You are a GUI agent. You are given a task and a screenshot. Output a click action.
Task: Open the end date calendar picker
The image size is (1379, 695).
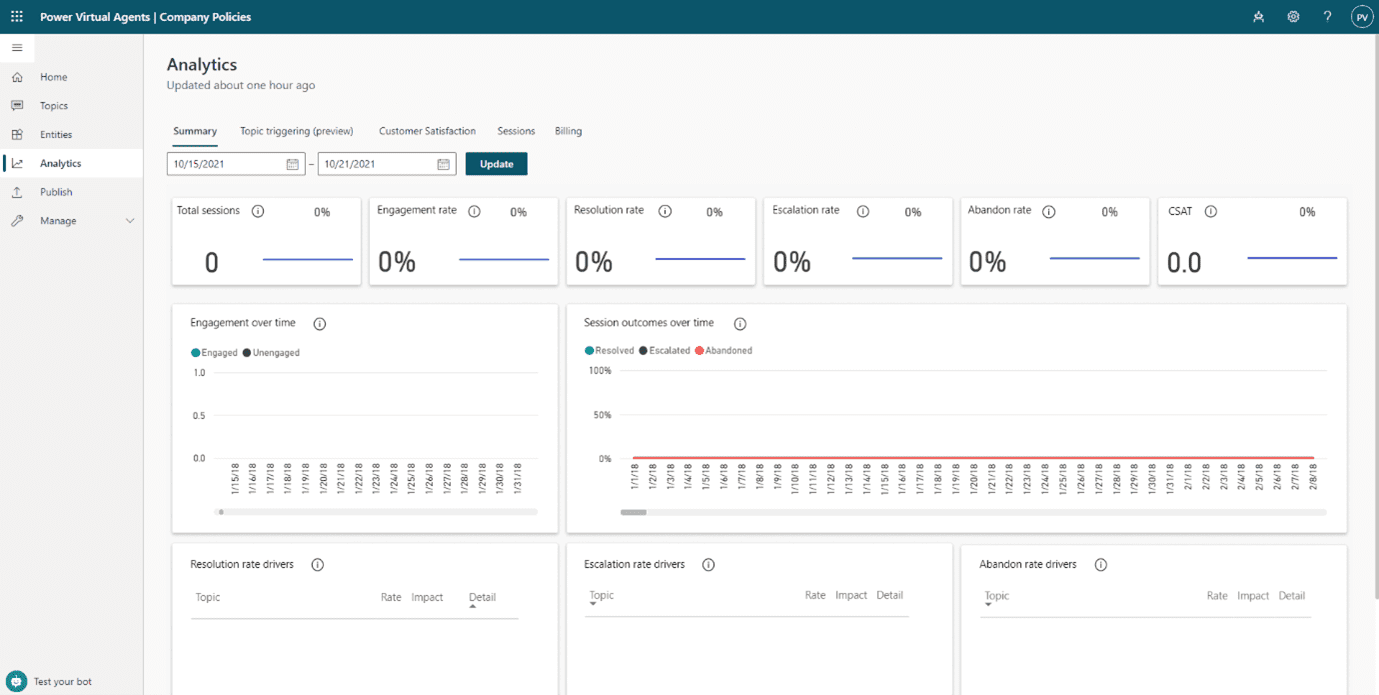444,164
